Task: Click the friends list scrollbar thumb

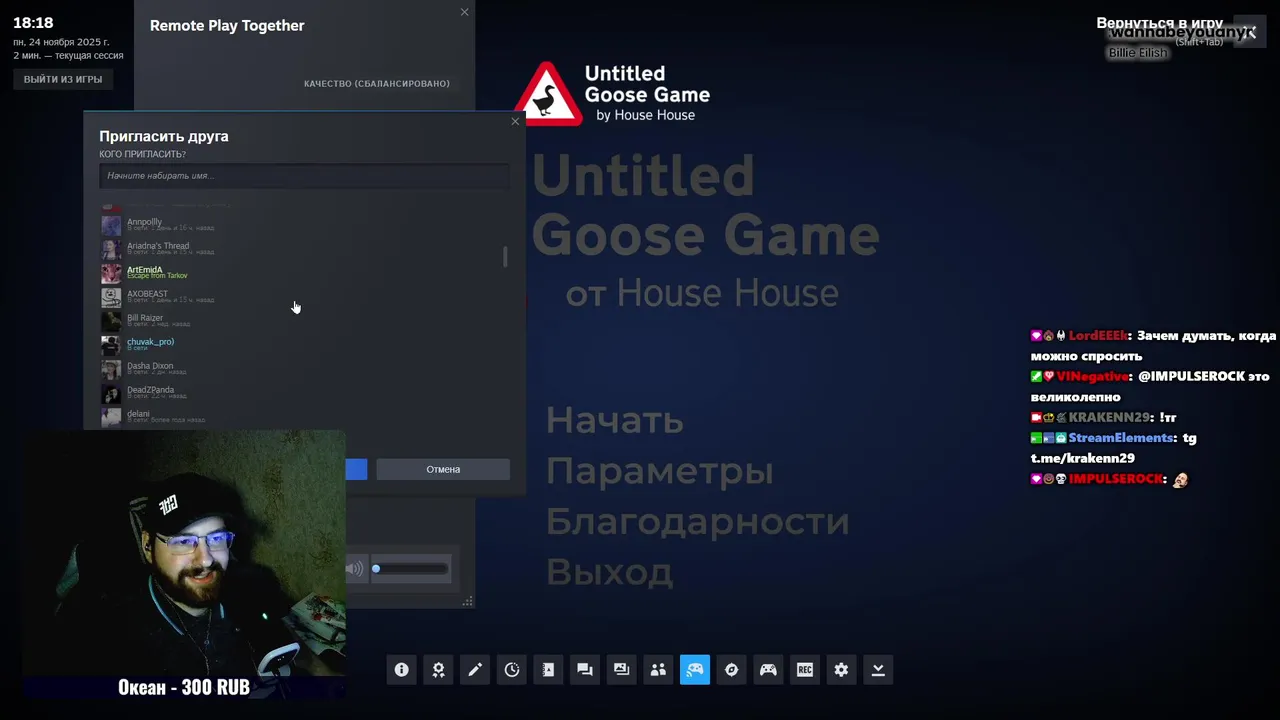Action: pyautogui.click(x=505, y=257)
